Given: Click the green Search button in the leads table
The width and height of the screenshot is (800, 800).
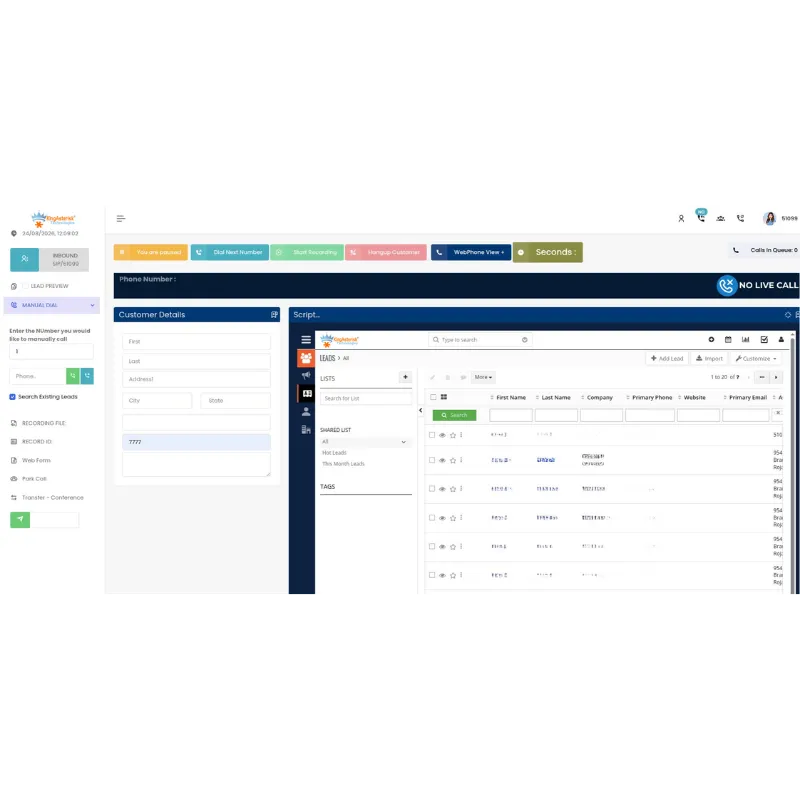Looking at the screenshot, I should tap(454, 415).
